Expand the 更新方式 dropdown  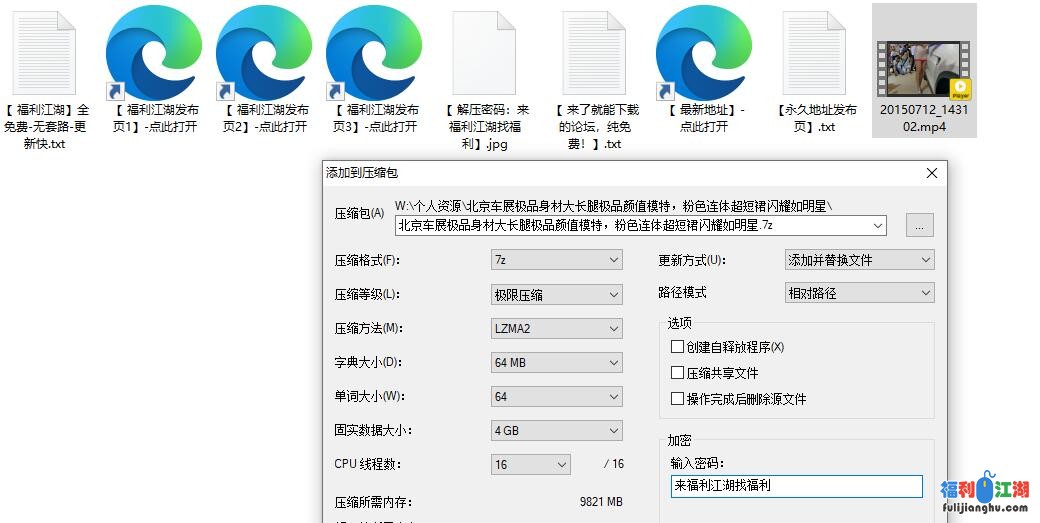859,260
